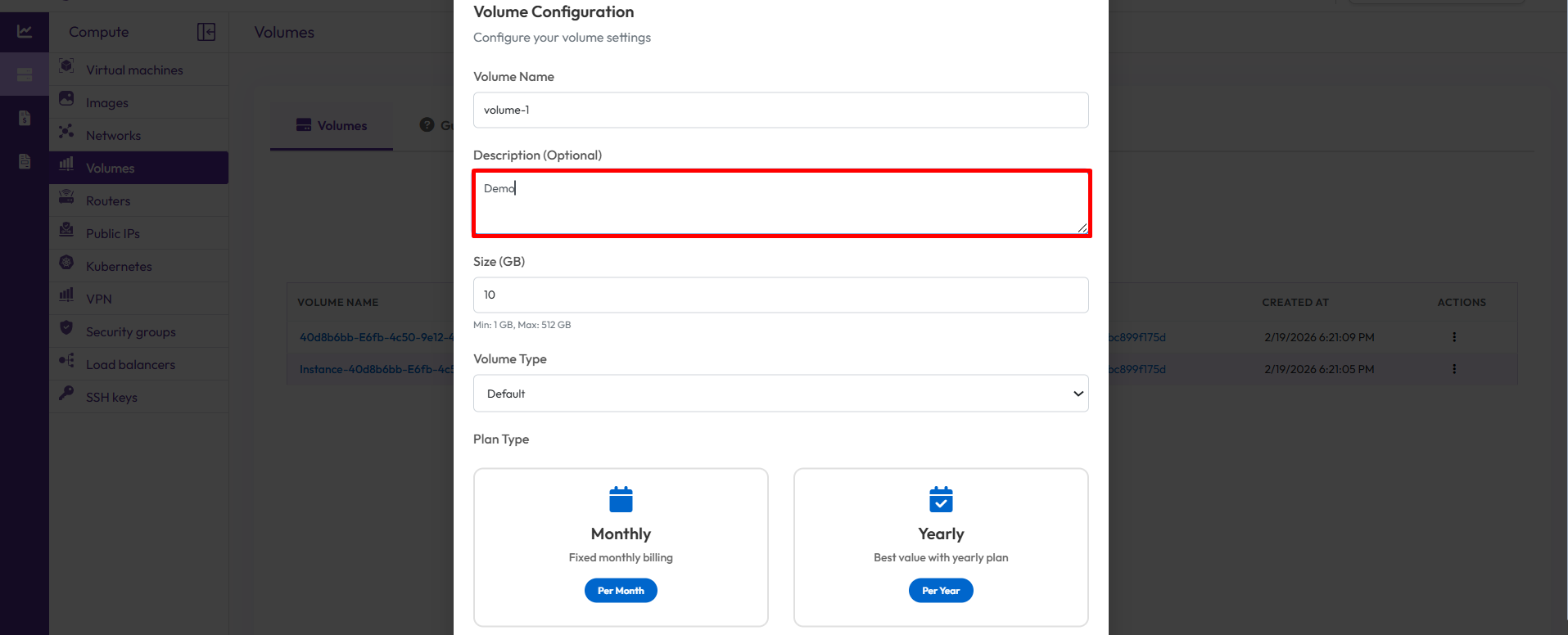This screenshot has height=635, width=1568.
Task: Click the Monthly calendar icon
Action: tap(621, 499)
